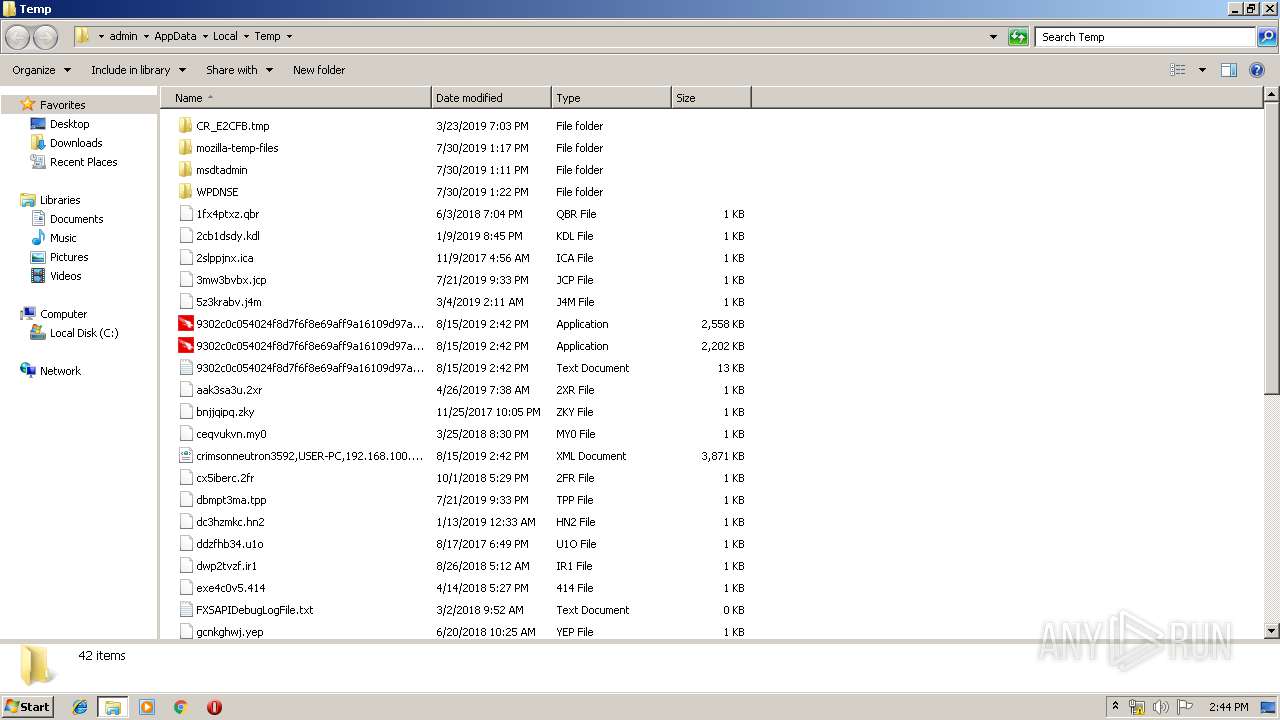Launch Google Chrome from the taskbar

click(x=180, y=707)
